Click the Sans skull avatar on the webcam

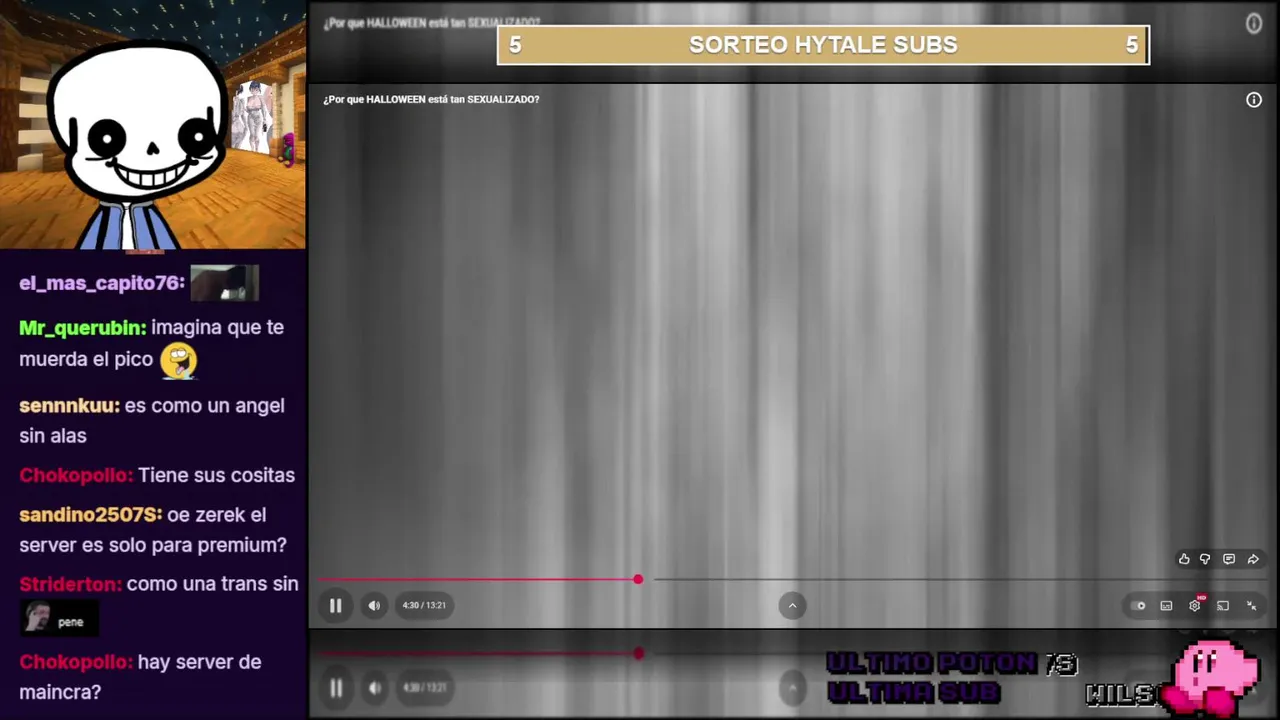(x=137, y=145)
